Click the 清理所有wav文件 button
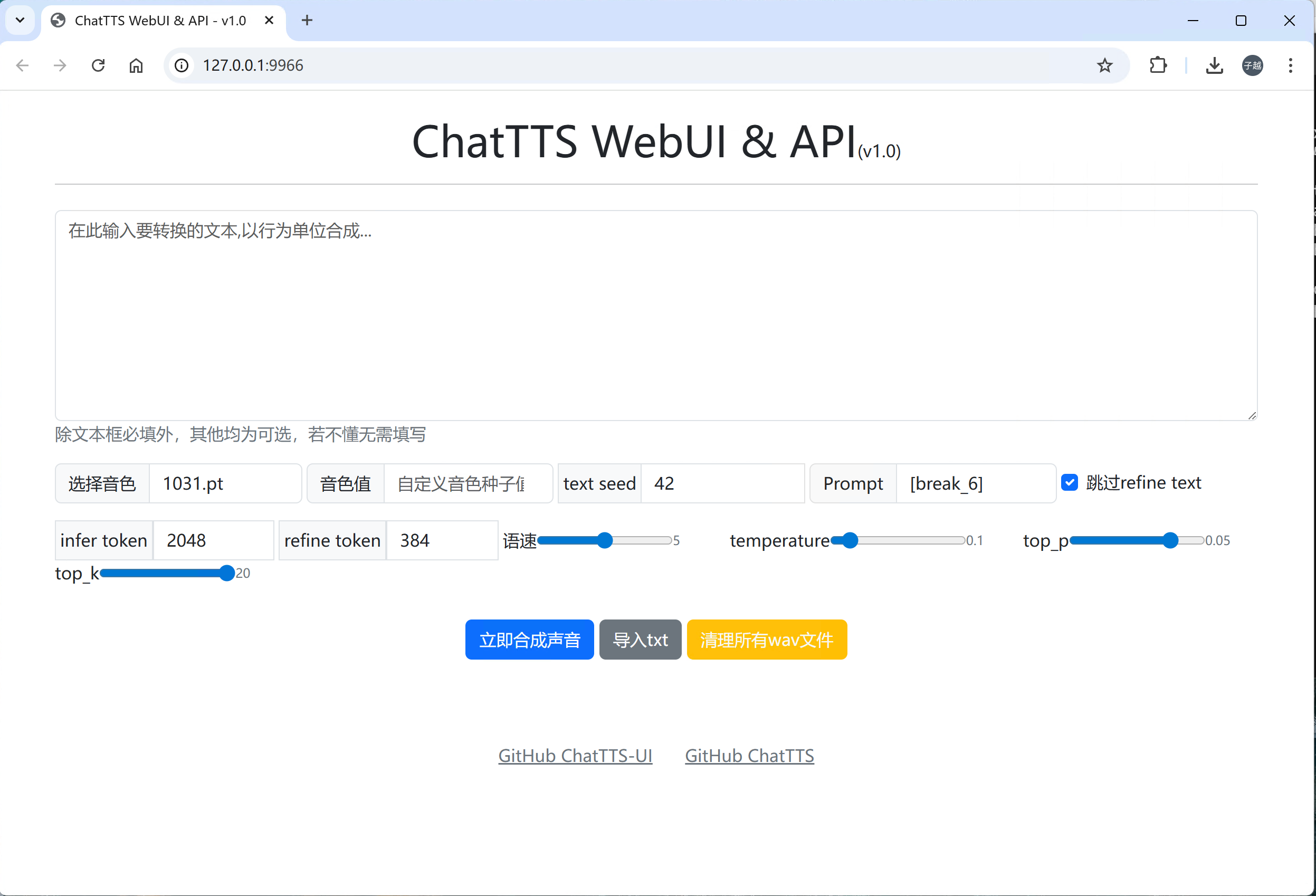Screen dimensions: 1316x896 click(766, 640)
